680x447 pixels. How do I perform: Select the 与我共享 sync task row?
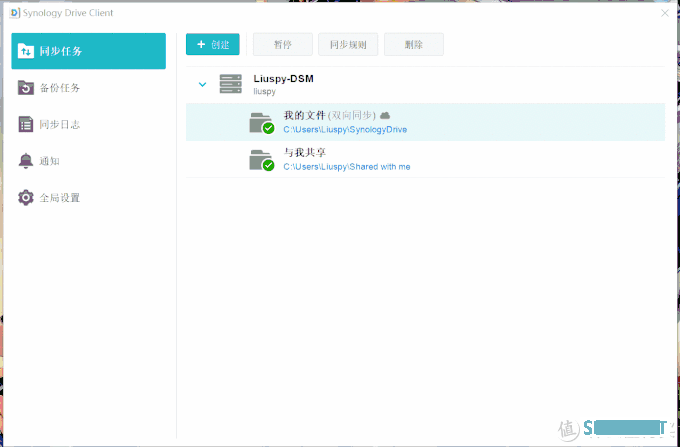pyautogui.click(x=425, y=159)
